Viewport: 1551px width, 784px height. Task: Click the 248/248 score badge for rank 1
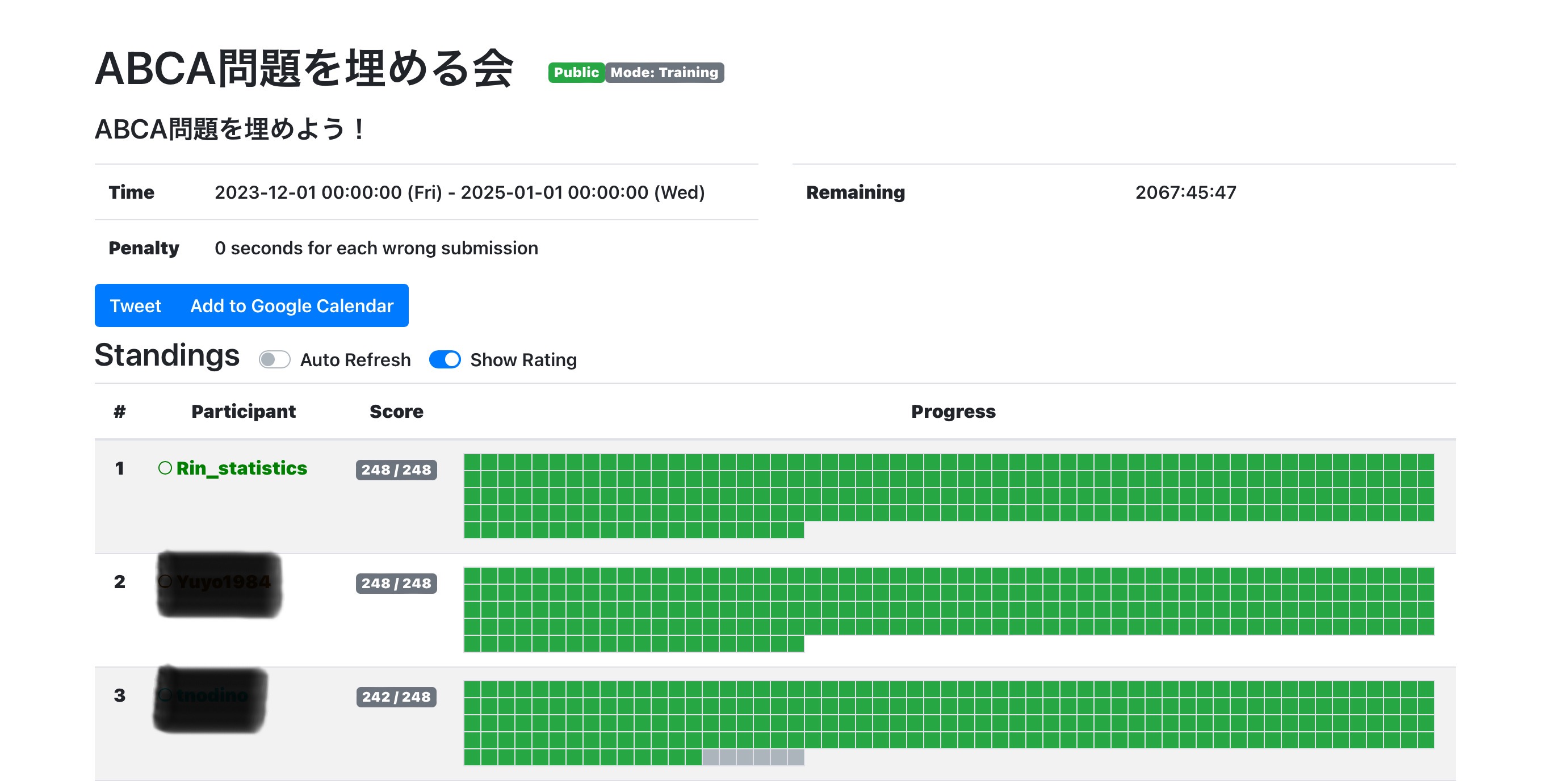tap(396, 469)
